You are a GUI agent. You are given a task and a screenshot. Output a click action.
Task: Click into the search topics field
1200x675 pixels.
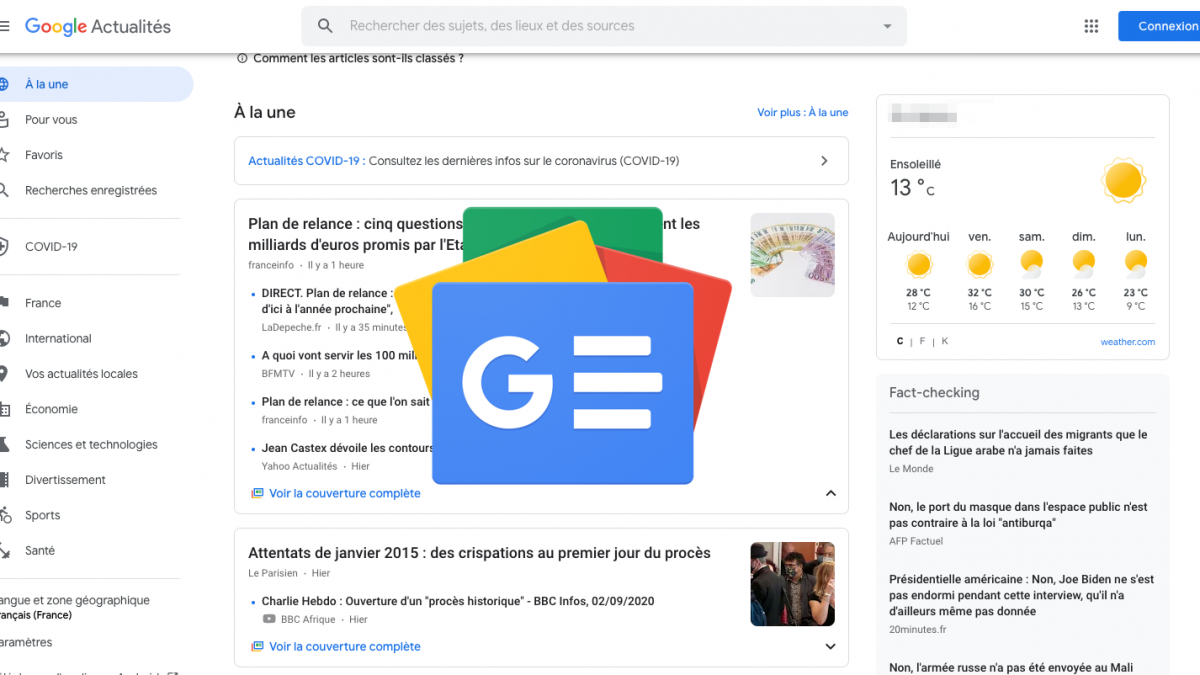tap(600, 26)
